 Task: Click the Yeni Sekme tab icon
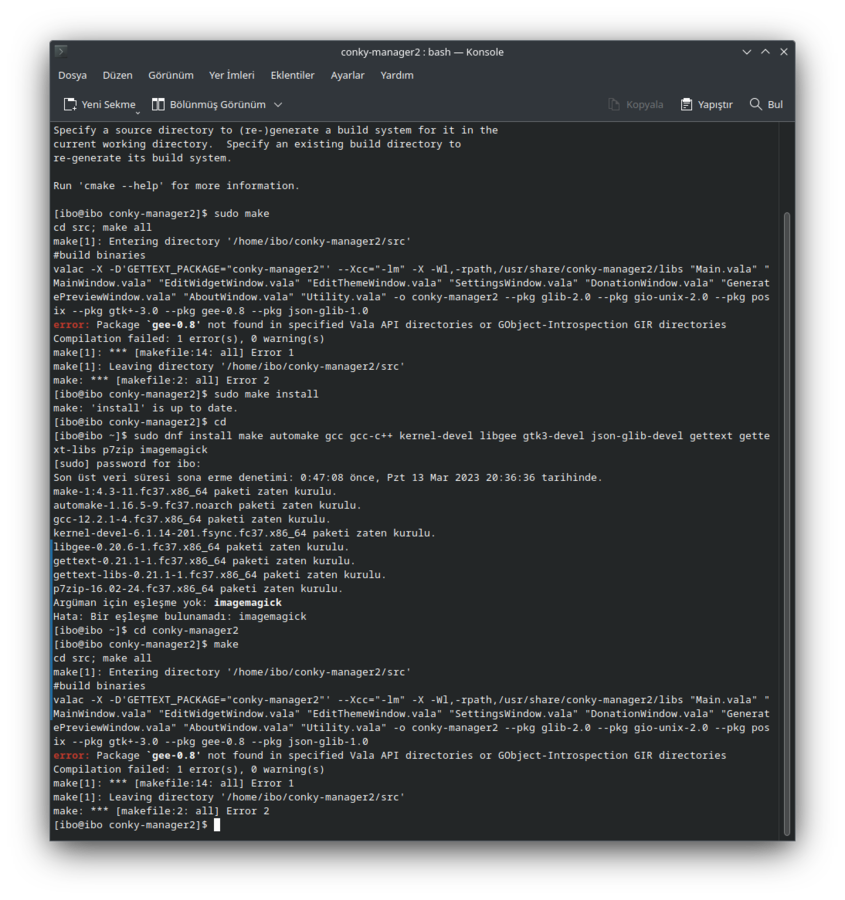(70, 104)
